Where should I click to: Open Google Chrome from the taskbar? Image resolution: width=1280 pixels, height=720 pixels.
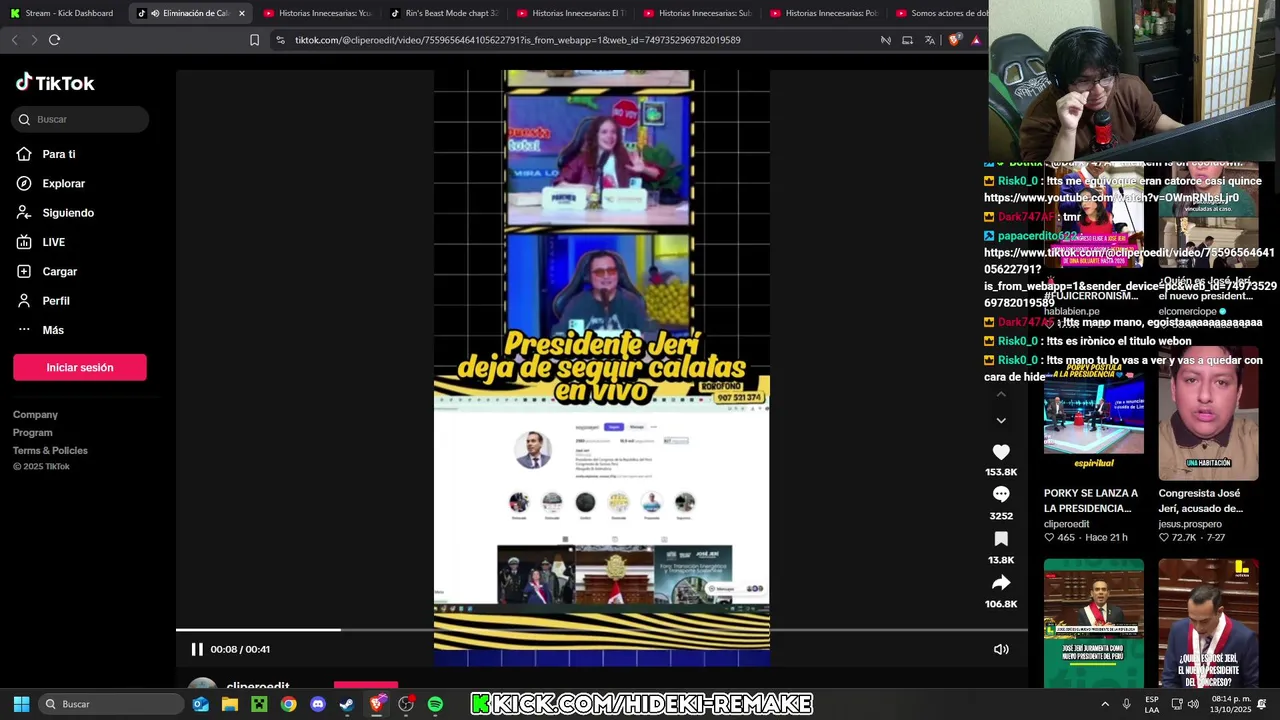[288, 704]
